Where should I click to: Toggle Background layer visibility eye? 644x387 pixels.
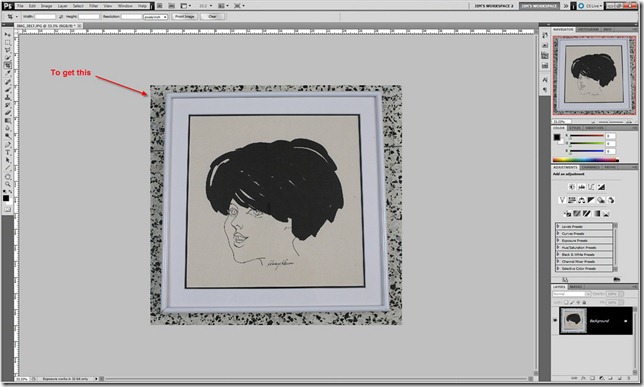click(x=555, y=321)
